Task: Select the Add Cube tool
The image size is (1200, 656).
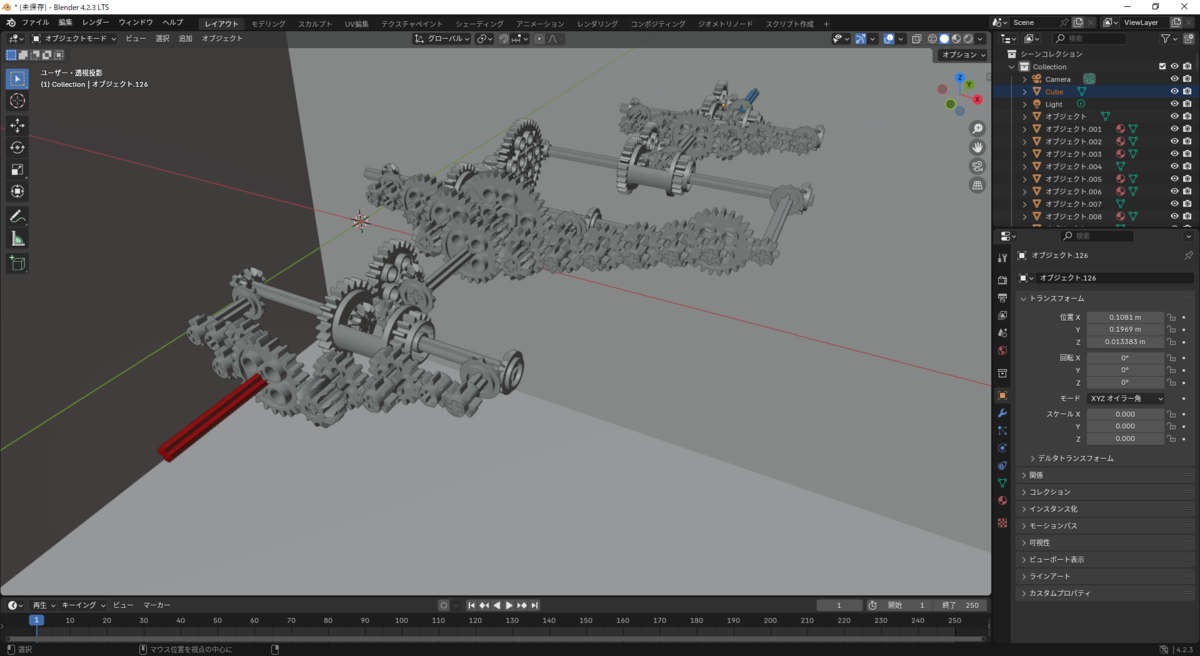Action: (x=17, y=264)
